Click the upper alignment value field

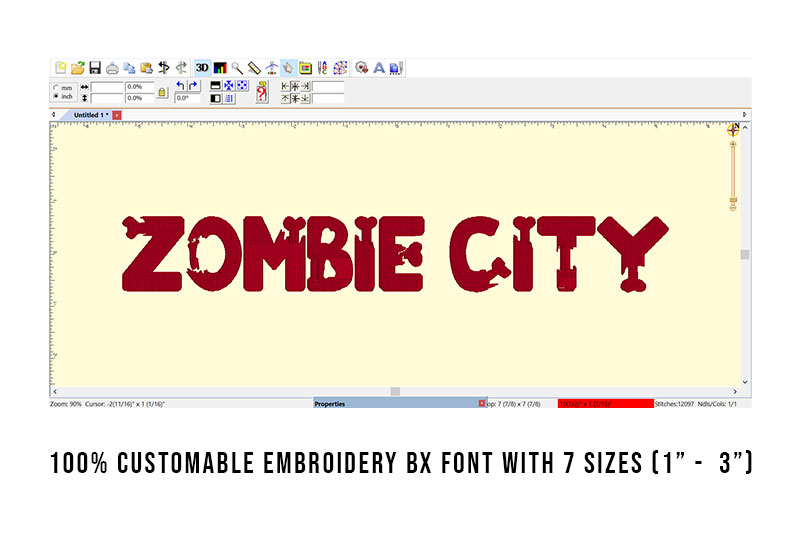[328, 87]
